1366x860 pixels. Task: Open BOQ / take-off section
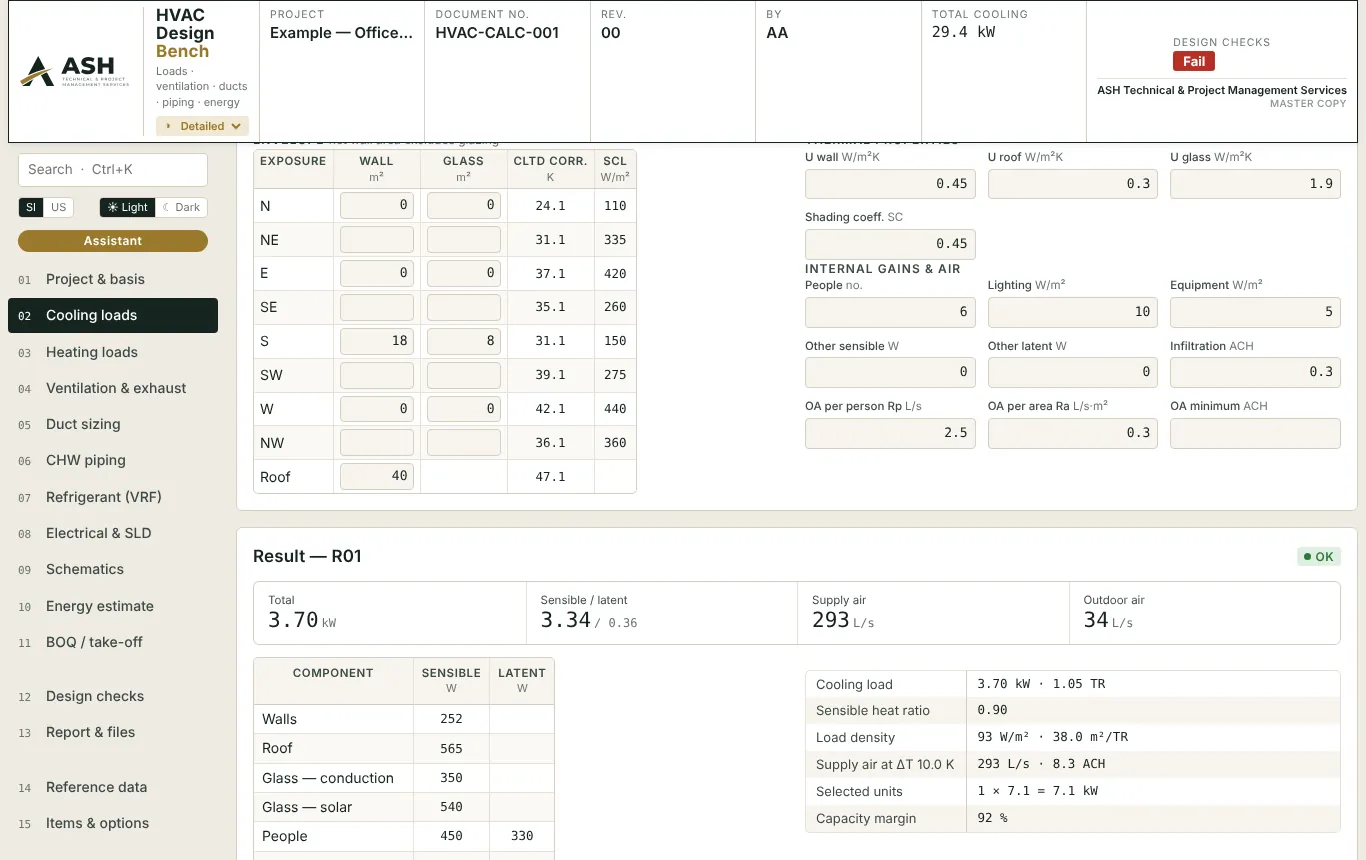click(113, 642)
